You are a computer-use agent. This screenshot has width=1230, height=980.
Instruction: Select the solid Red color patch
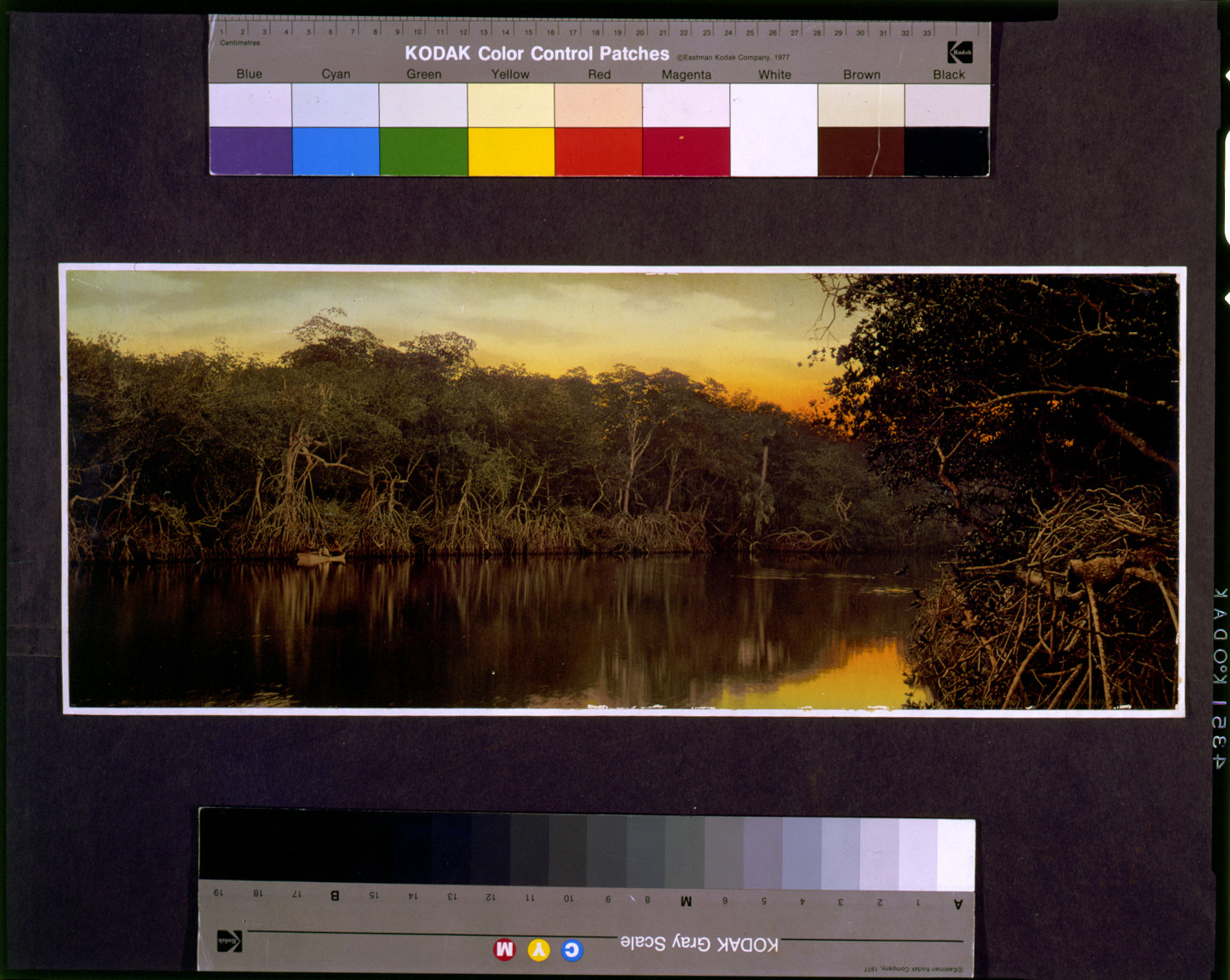tap(598, 152)
